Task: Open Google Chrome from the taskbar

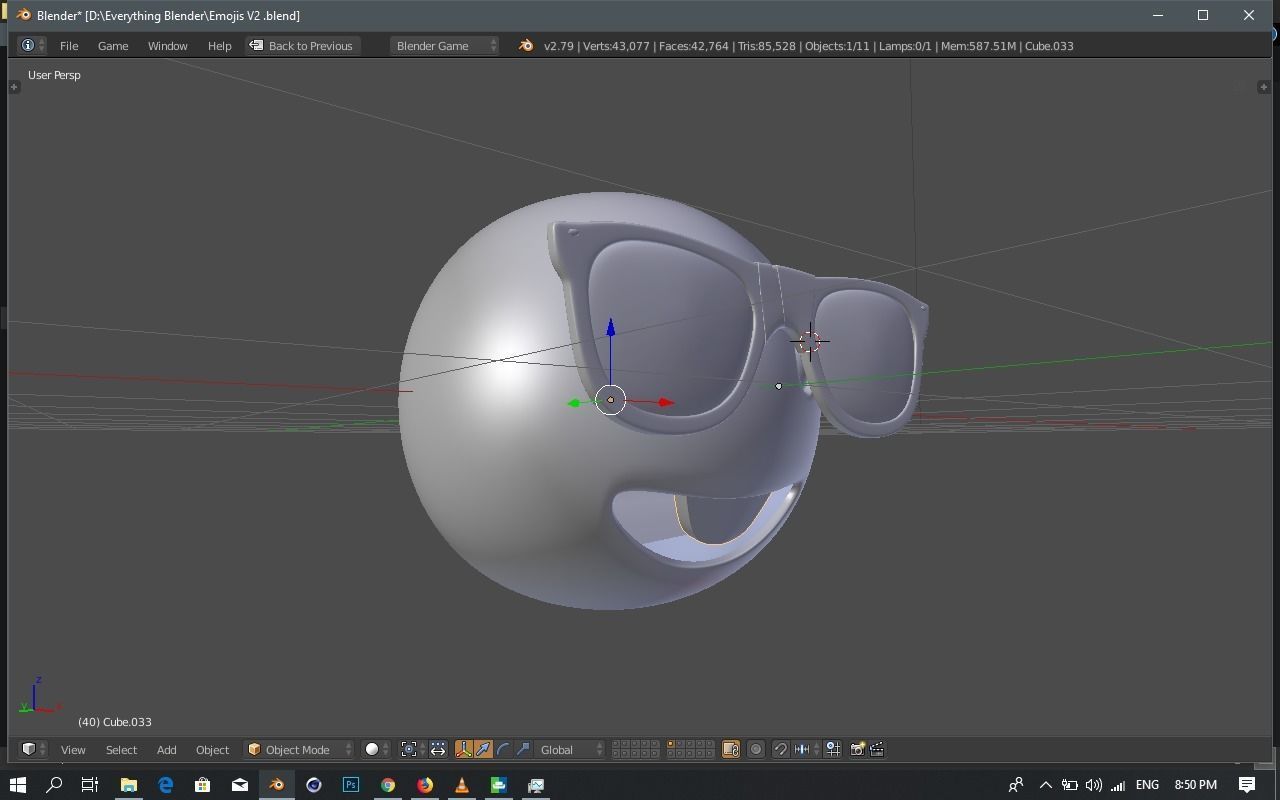Action: [x=387, y=785]
